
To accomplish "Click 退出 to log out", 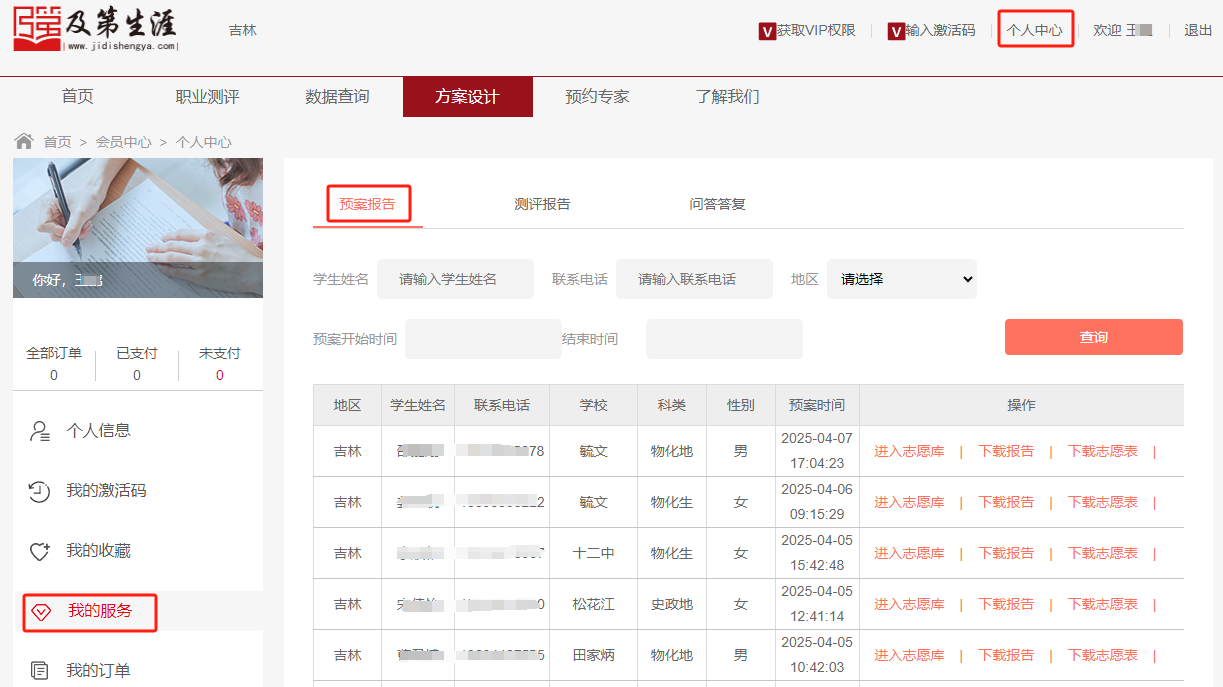I will [1198, 30].
